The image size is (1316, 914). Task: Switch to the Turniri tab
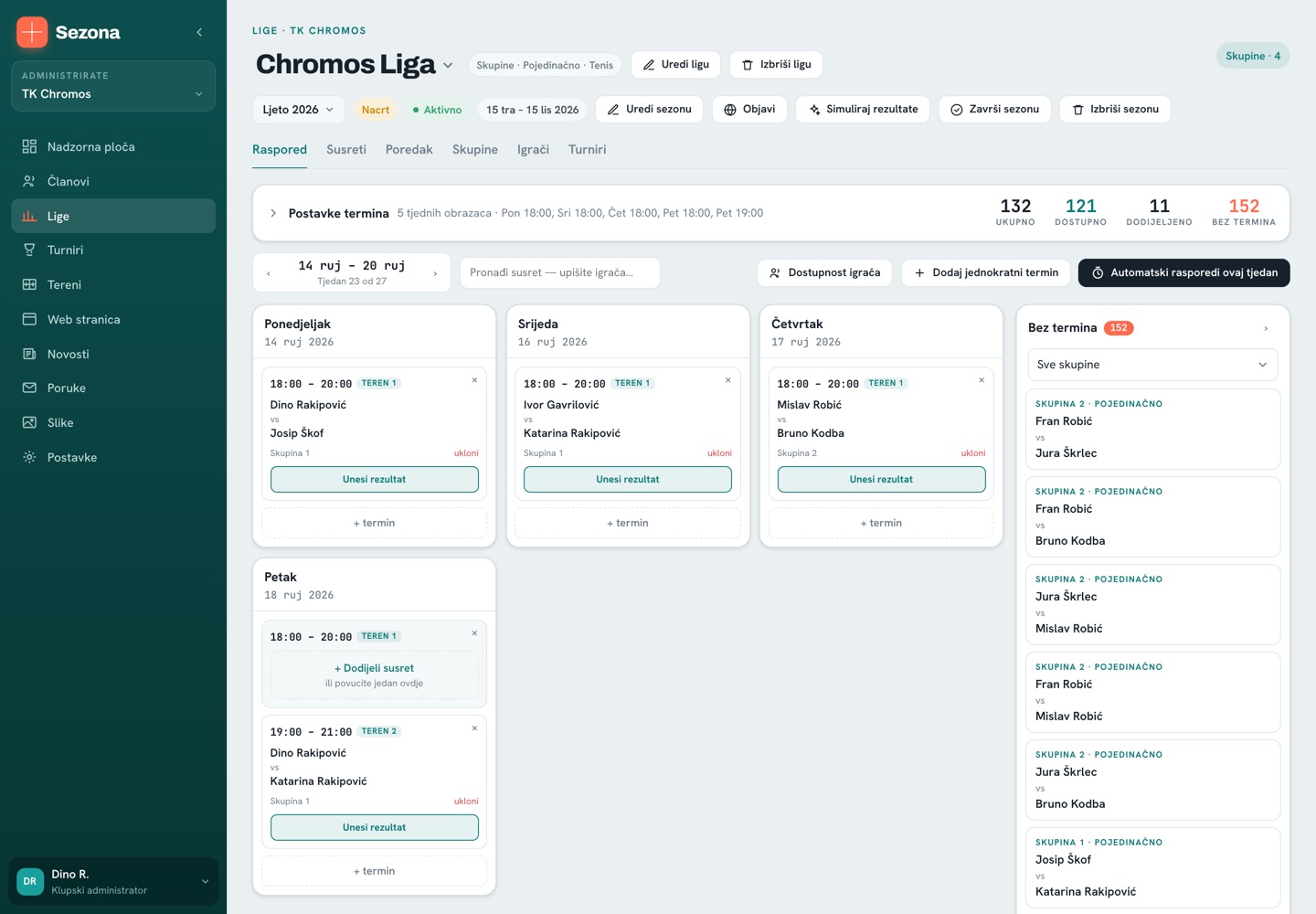point(588,150)
